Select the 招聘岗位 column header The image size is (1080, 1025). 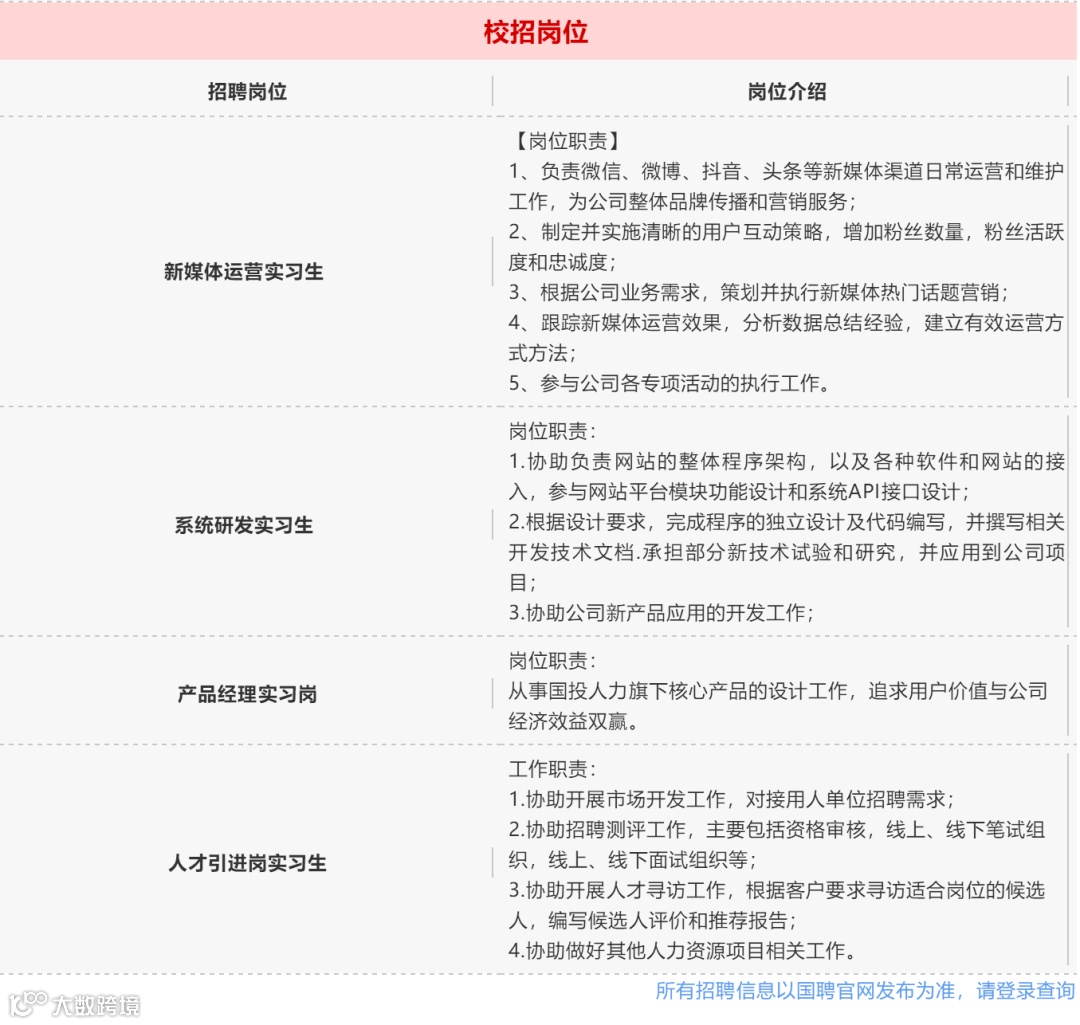click(247, 92)
